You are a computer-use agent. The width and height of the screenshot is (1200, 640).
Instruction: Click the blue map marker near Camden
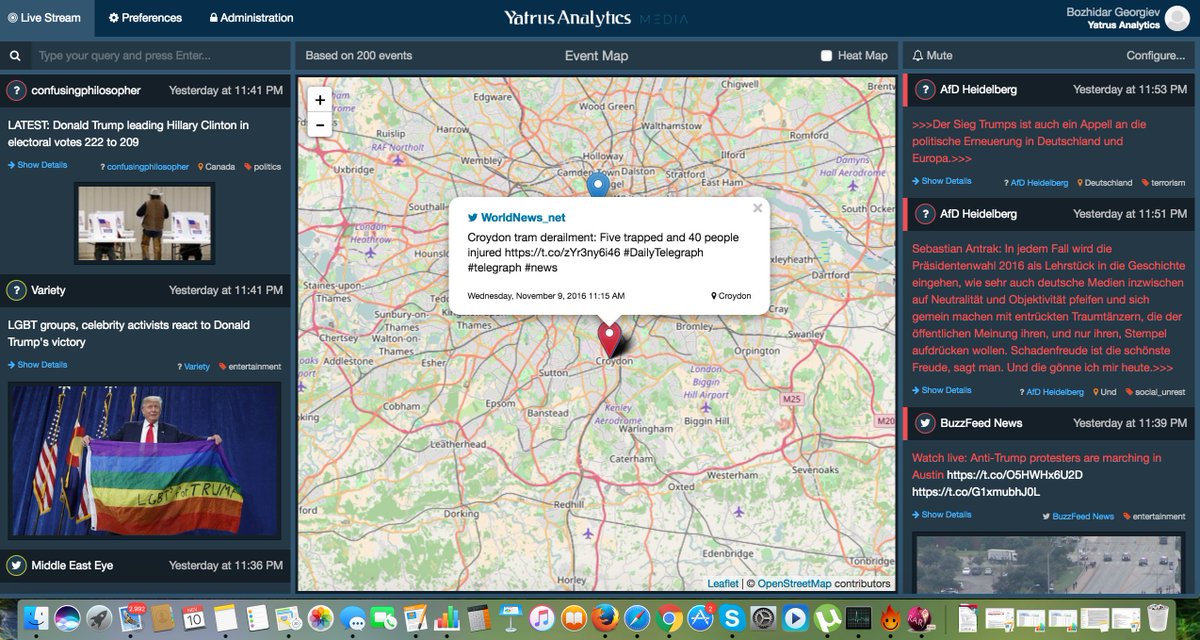click(598, 185)
